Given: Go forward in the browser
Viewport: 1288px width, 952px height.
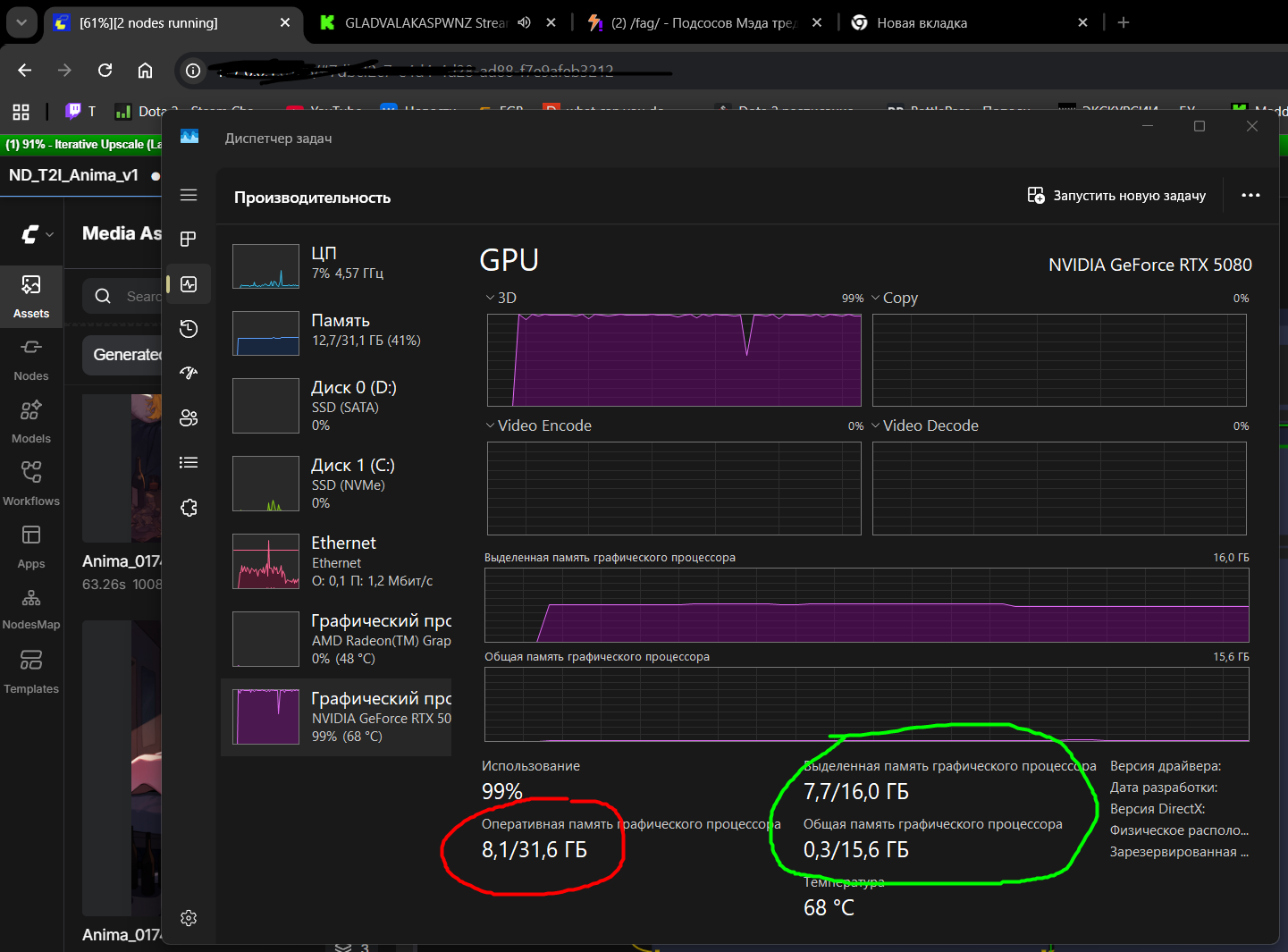Looking at the screenshot, I should (x=64, y=70).
